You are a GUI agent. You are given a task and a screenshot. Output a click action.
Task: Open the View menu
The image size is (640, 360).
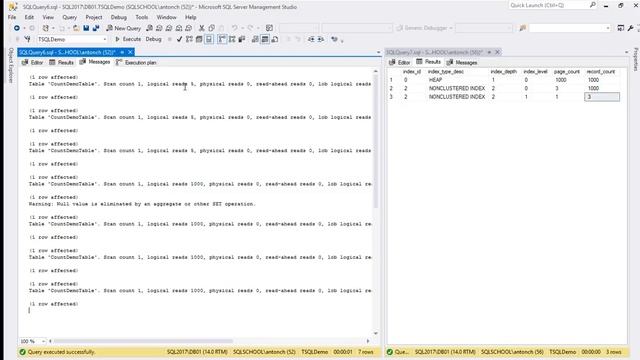pos(48,17)
